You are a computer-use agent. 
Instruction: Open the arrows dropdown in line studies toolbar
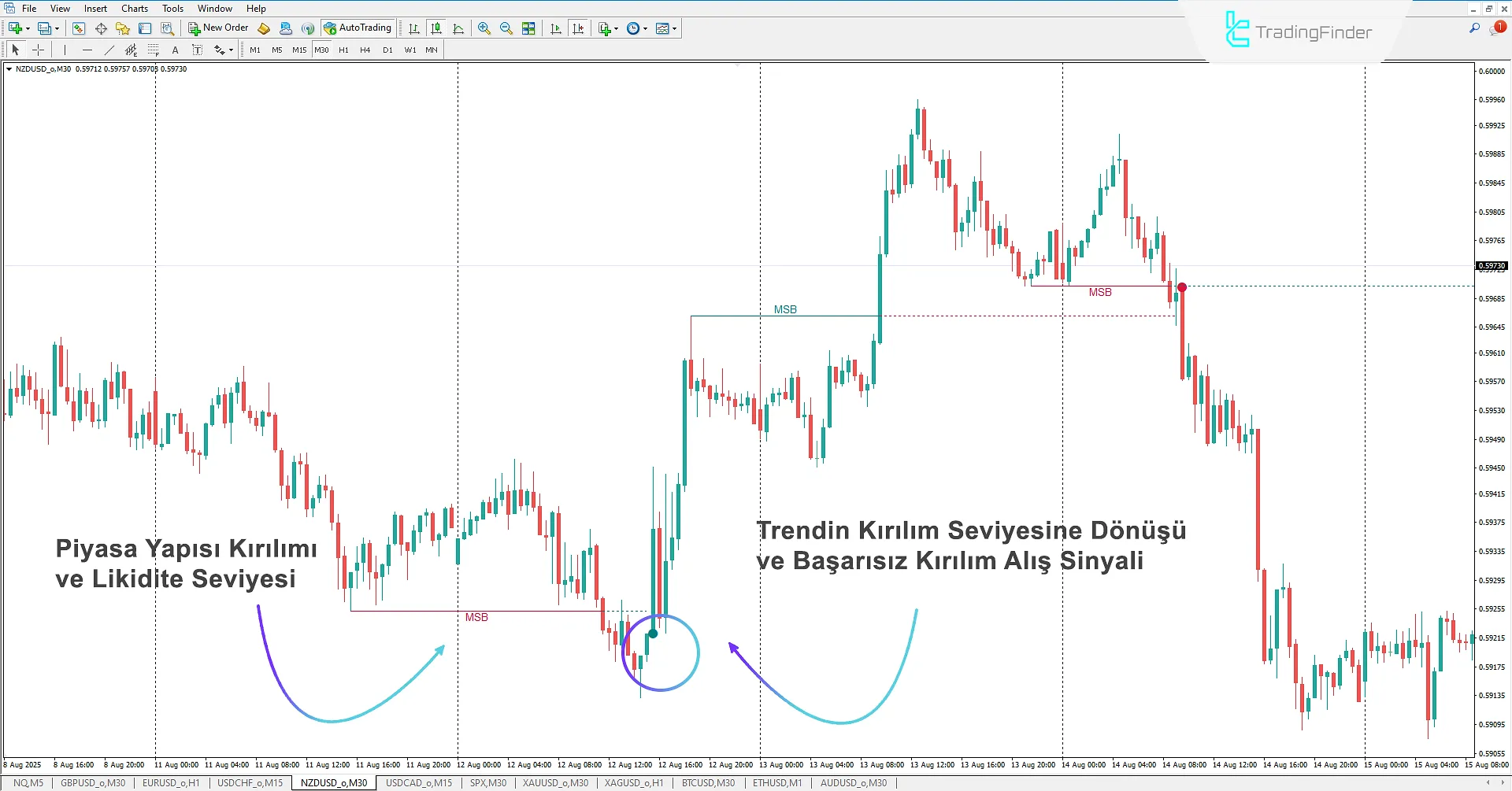click(x=228, y=50)
